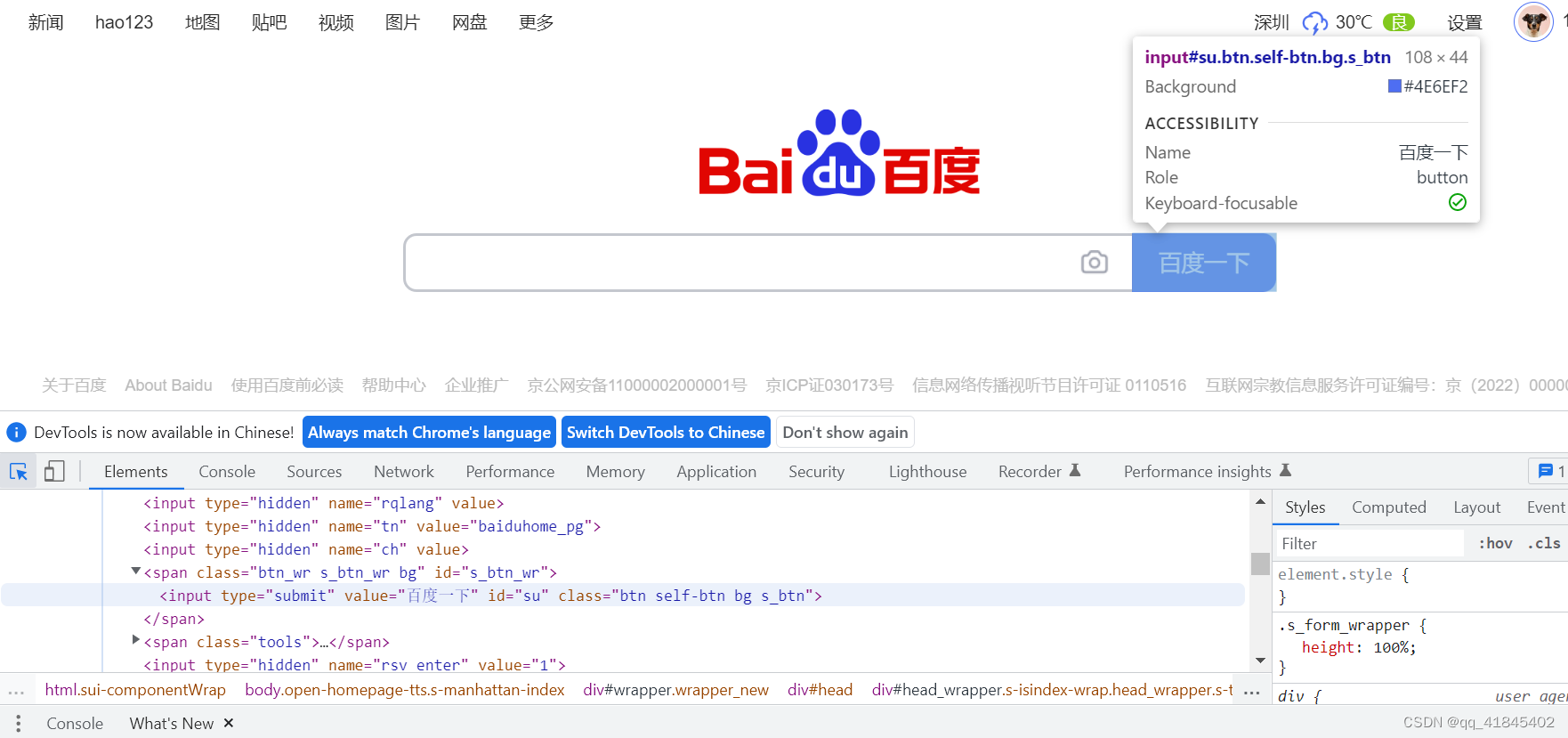Image resolution: width=1568 pixels, height=738 pixels.
Task: Open the user avatar profile picture
Action: [x=1532, y=22]
